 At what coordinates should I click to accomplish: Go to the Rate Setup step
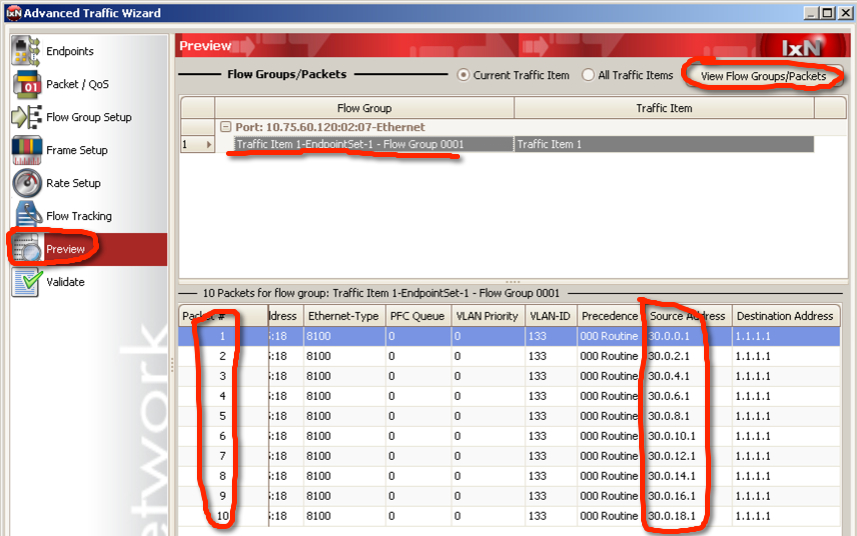(x=73, y=183)
